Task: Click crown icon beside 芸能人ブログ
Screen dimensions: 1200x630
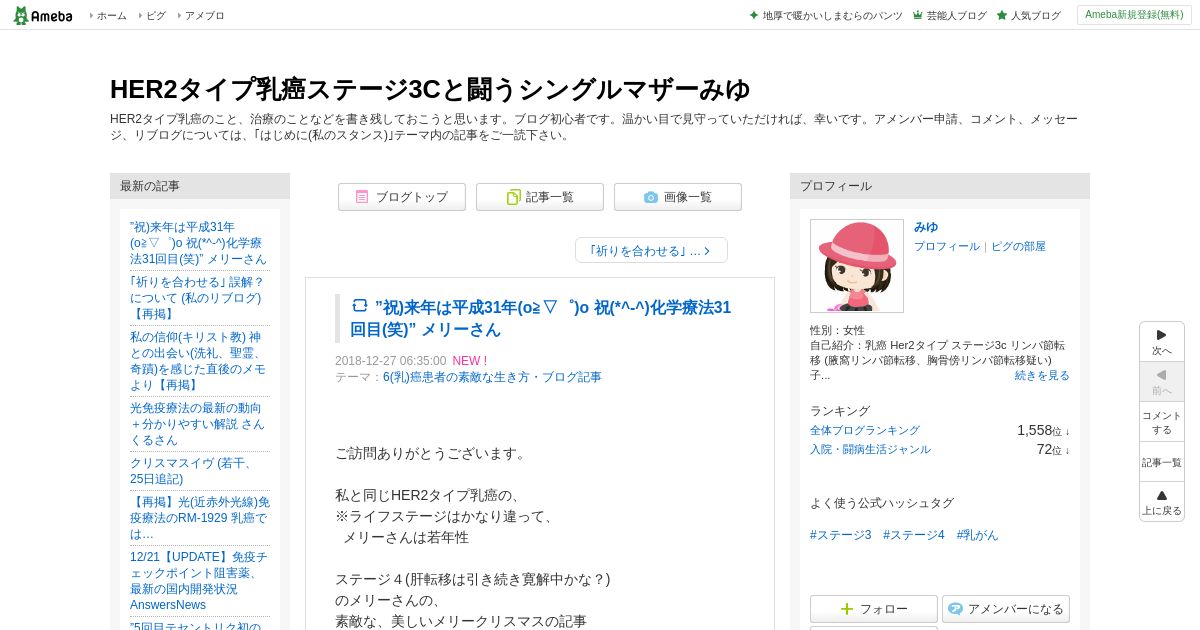Action: [918, 16]
